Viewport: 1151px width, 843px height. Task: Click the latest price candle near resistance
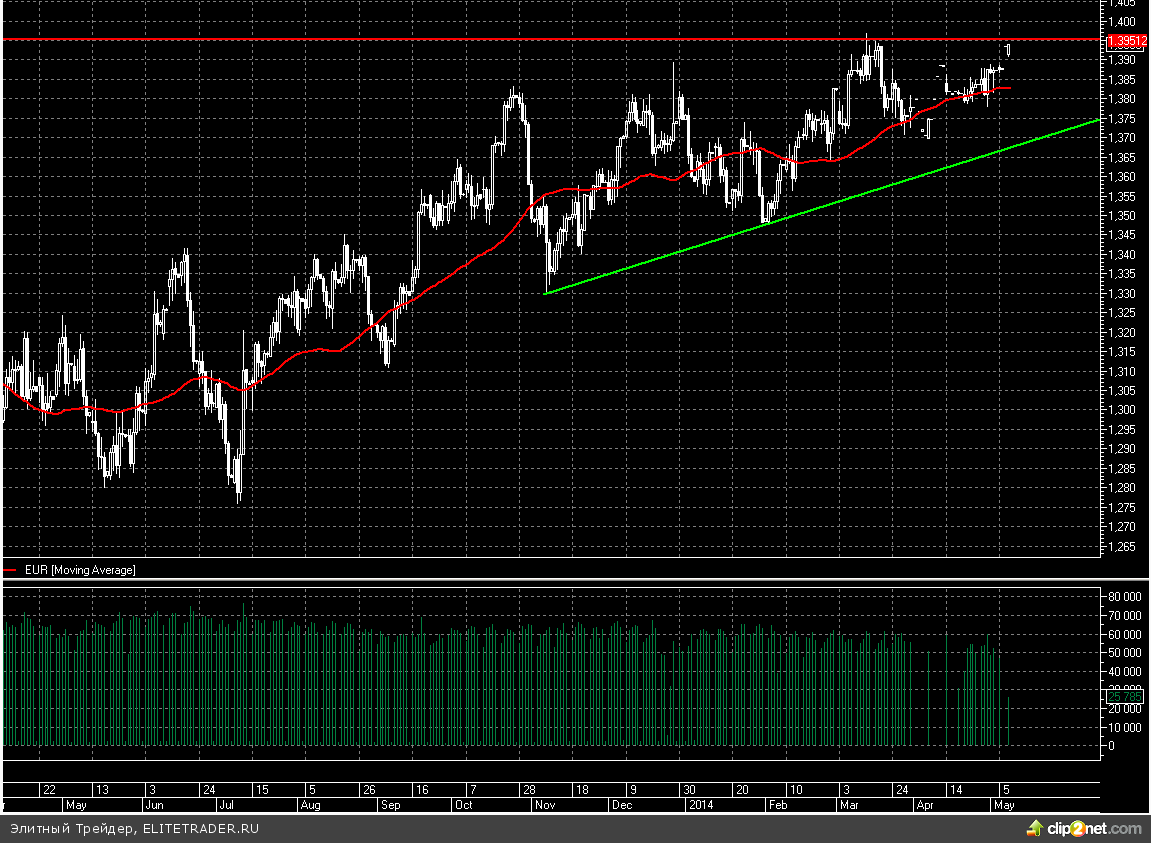[x=1008, y=49]
